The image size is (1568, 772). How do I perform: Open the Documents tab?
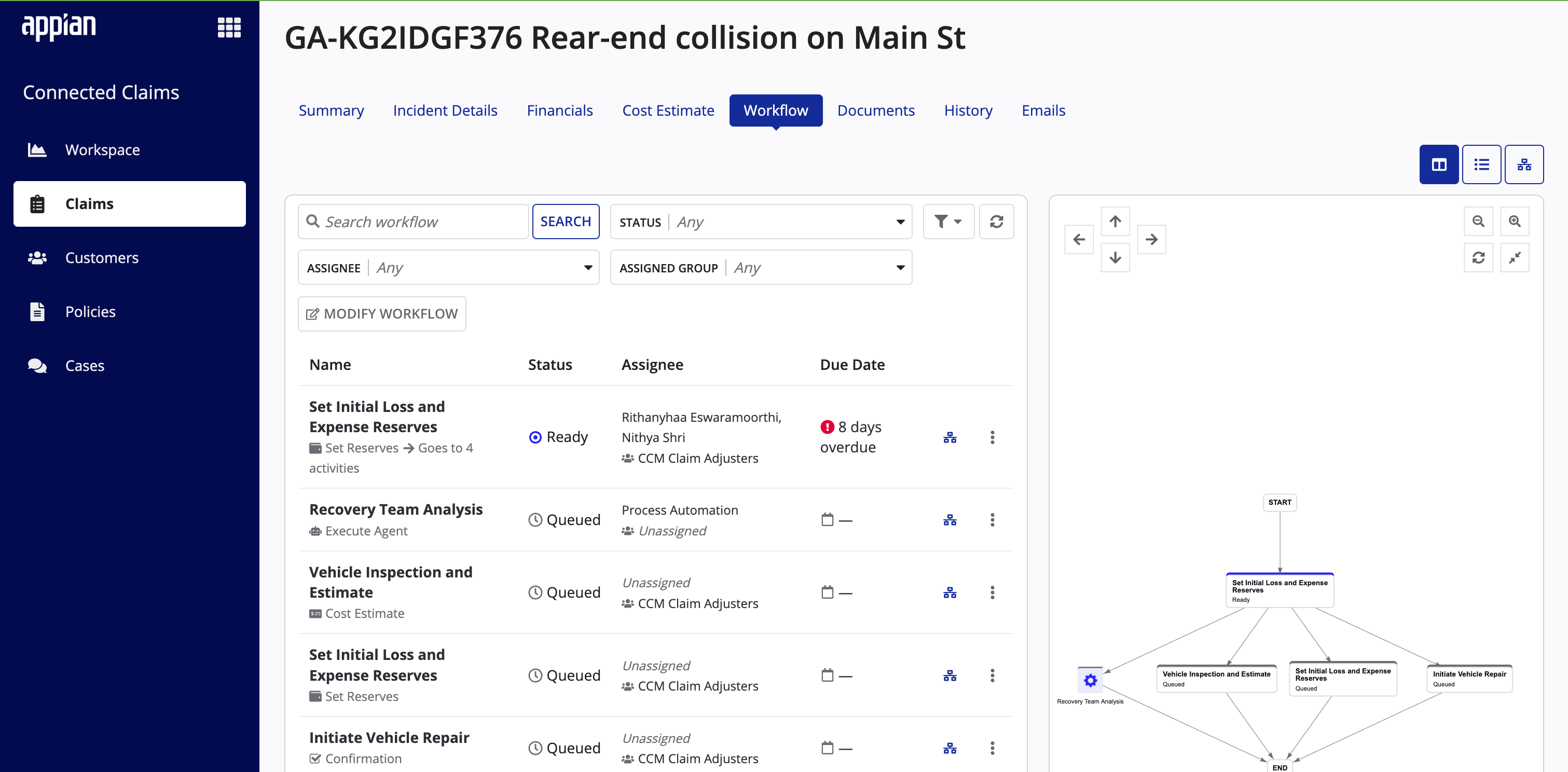(x=875, y=111)
